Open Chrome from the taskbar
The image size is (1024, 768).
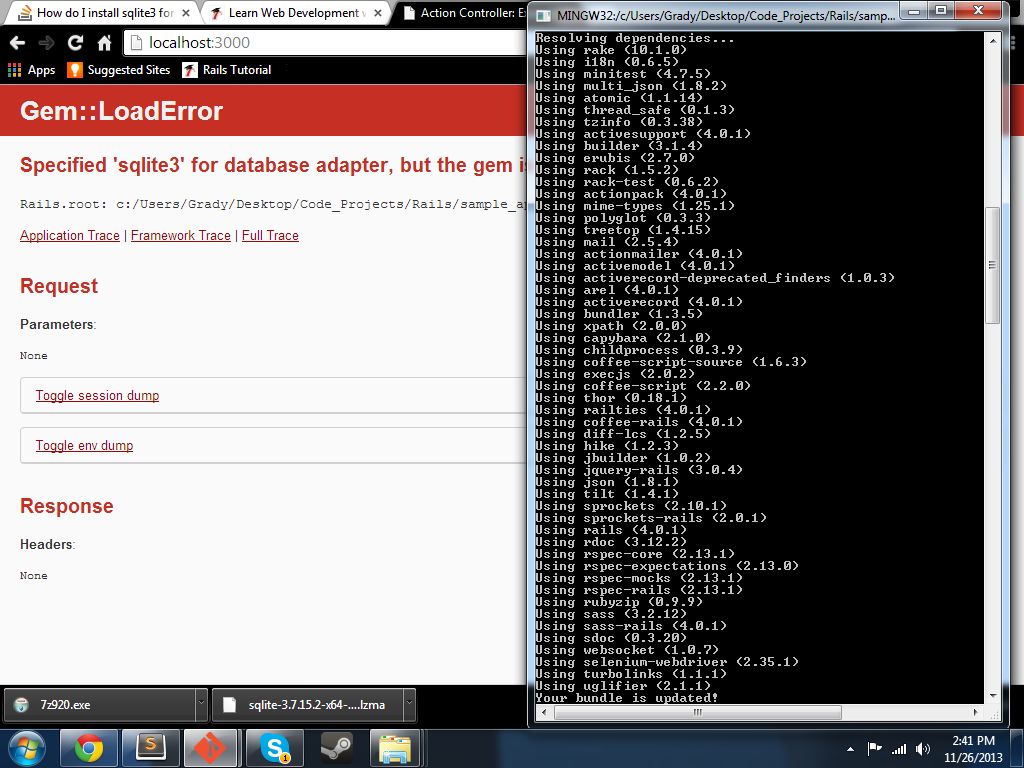coord(89,748)
